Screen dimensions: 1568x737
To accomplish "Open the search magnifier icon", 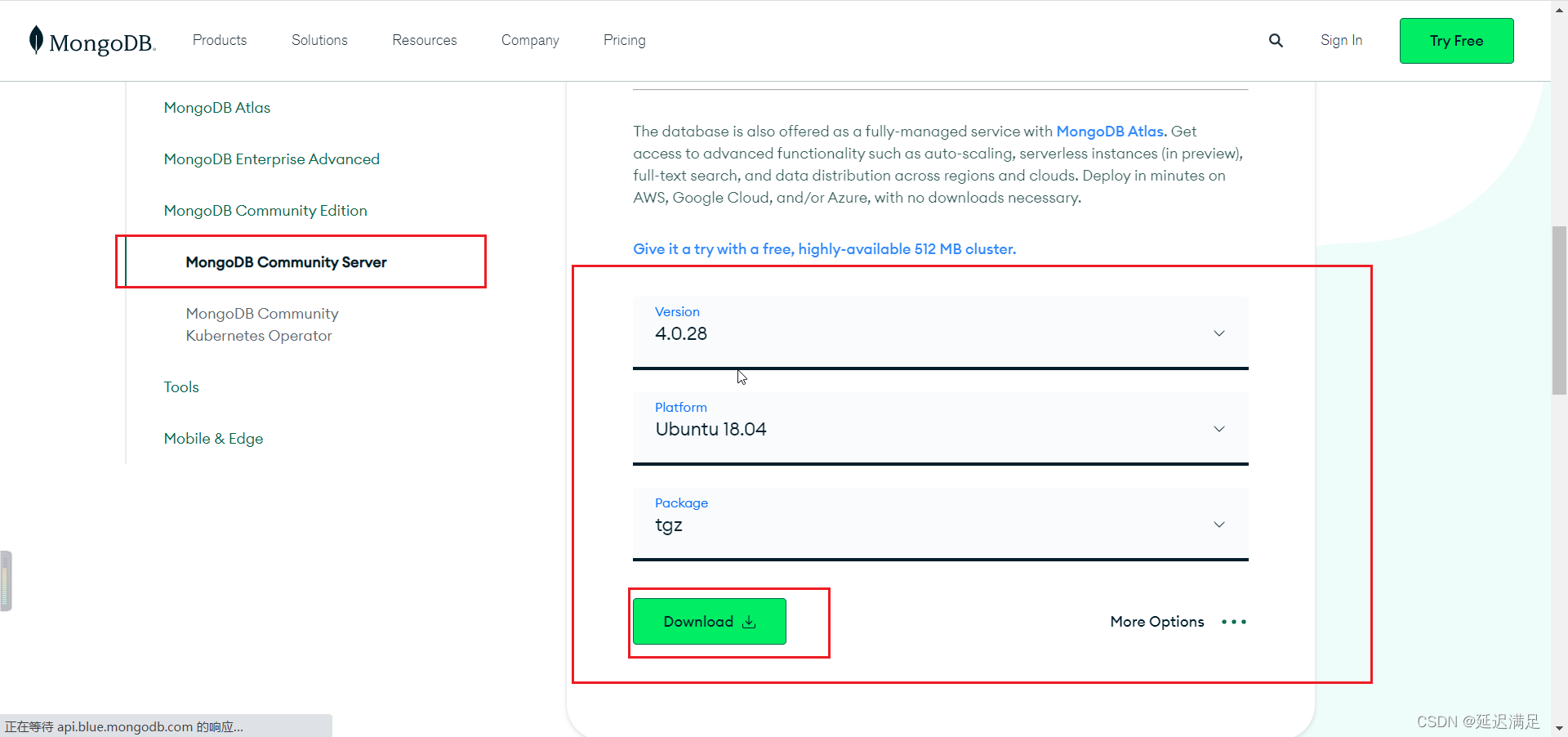I will click(1276, 40).
